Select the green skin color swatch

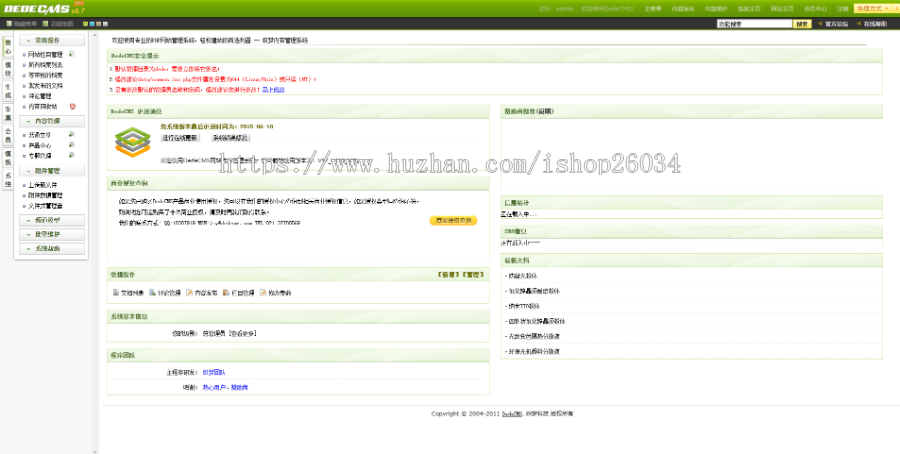[x=86, y=24]
